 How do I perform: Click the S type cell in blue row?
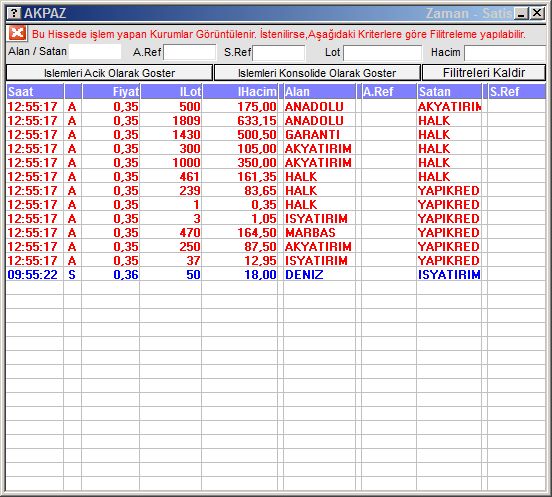coord(72,275)
